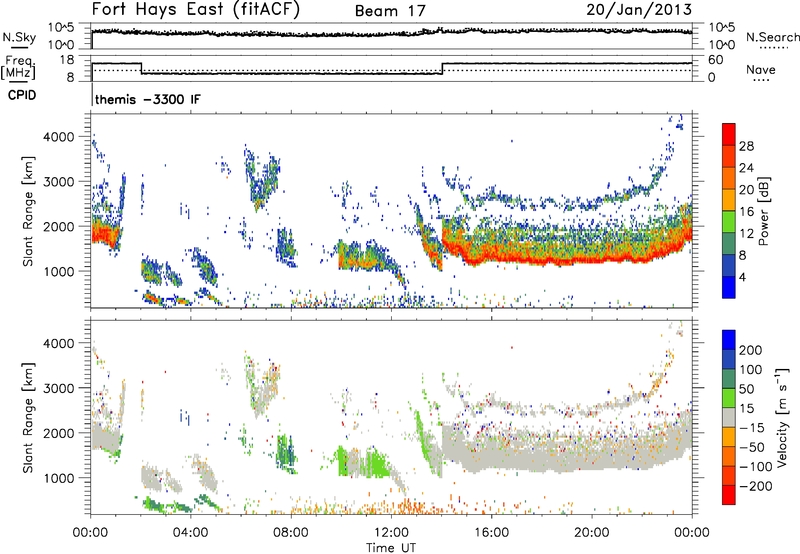The height and width of the screenshot is (554, 800).
Task: Click the left '10^5' tick on the noise axis
Action: click(61, 28)
